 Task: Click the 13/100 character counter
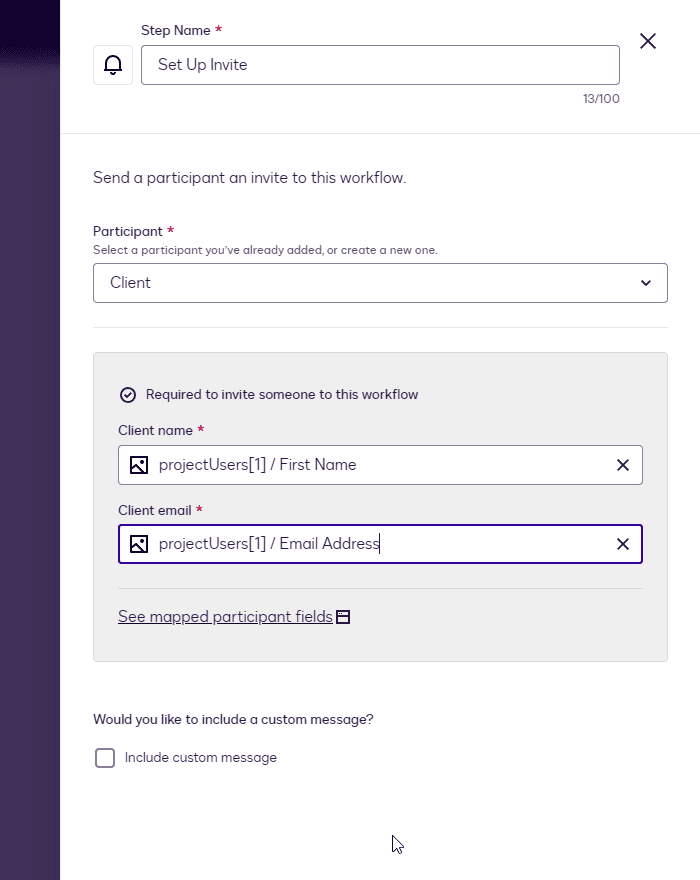click(x=601, y=99)
